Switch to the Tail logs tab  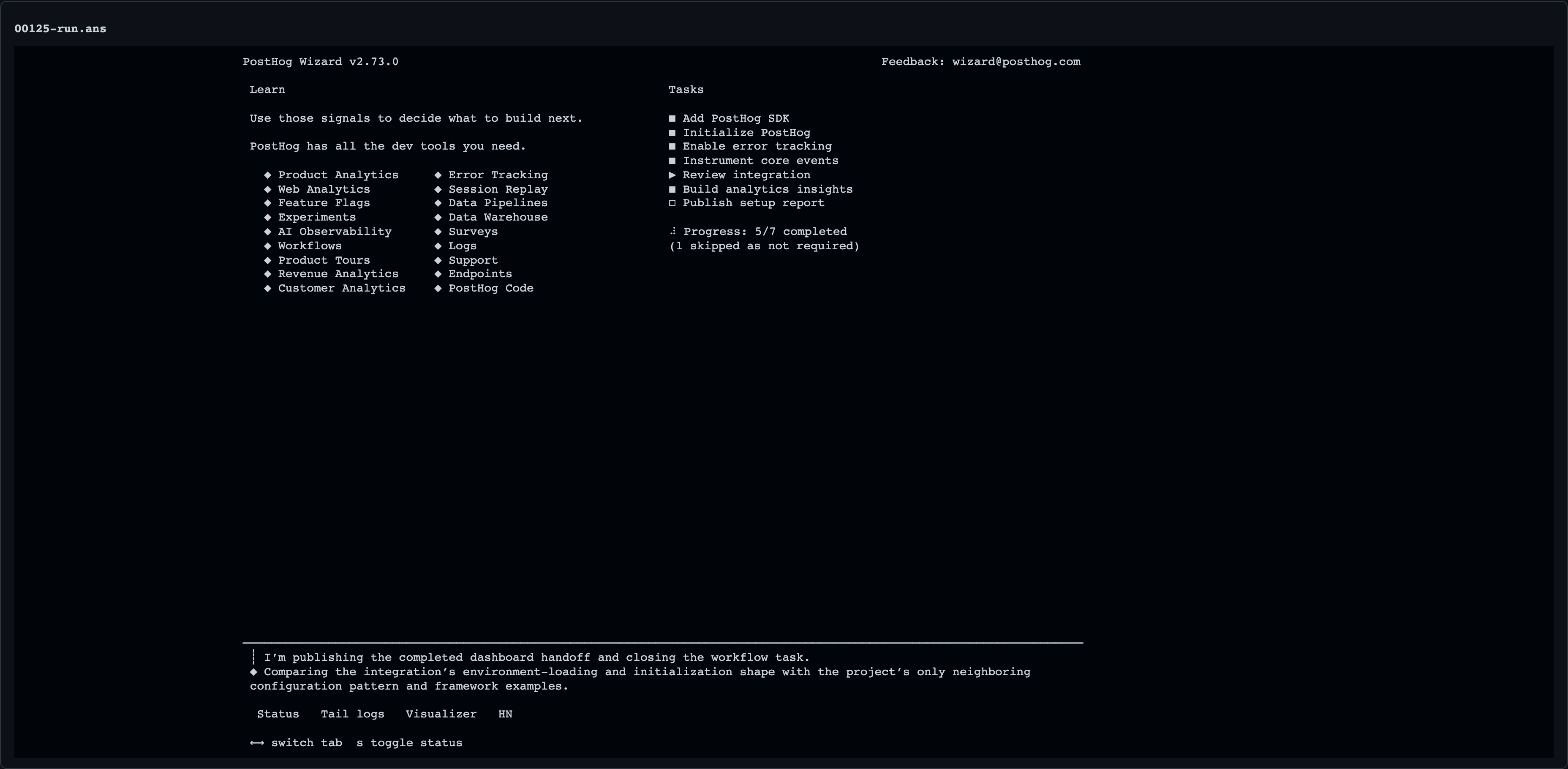352,714
